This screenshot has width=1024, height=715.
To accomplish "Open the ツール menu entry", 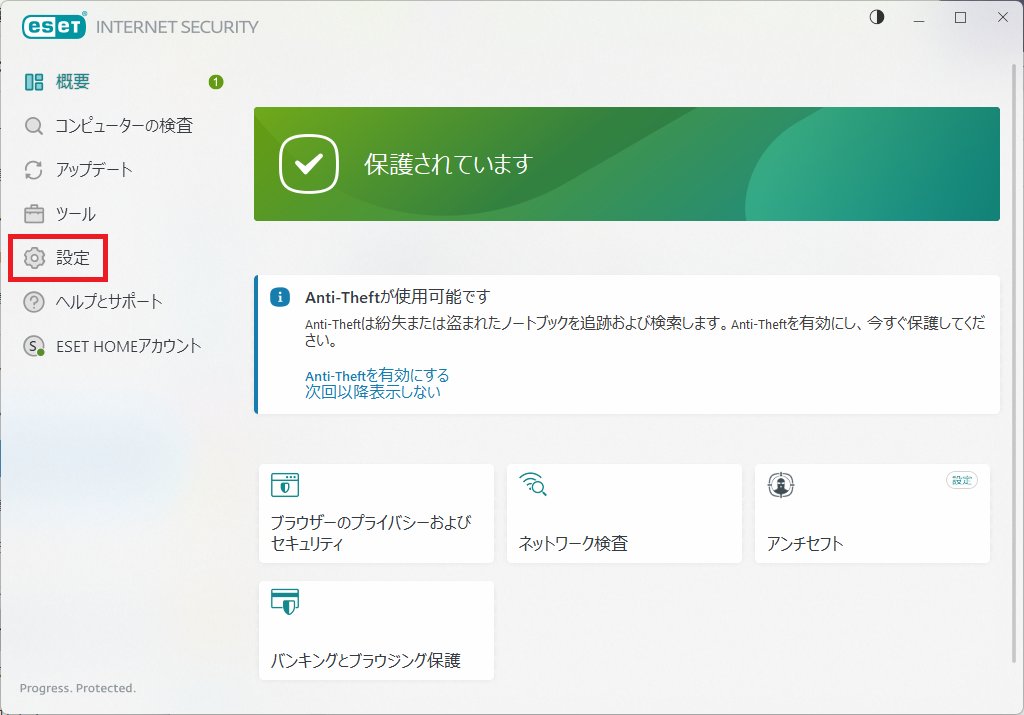I will point(76,214).
